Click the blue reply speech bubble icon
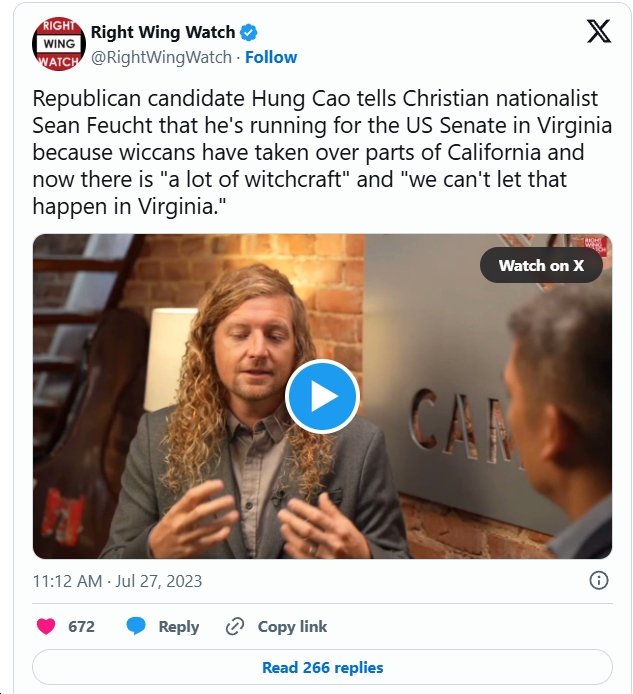 (136, 627)
